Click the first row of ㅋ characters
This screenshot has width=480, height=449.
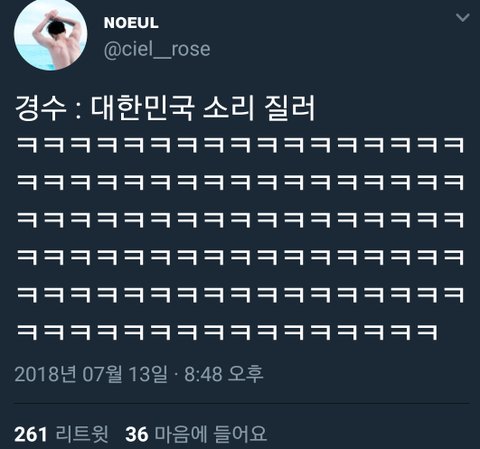[x=240, y=145]
